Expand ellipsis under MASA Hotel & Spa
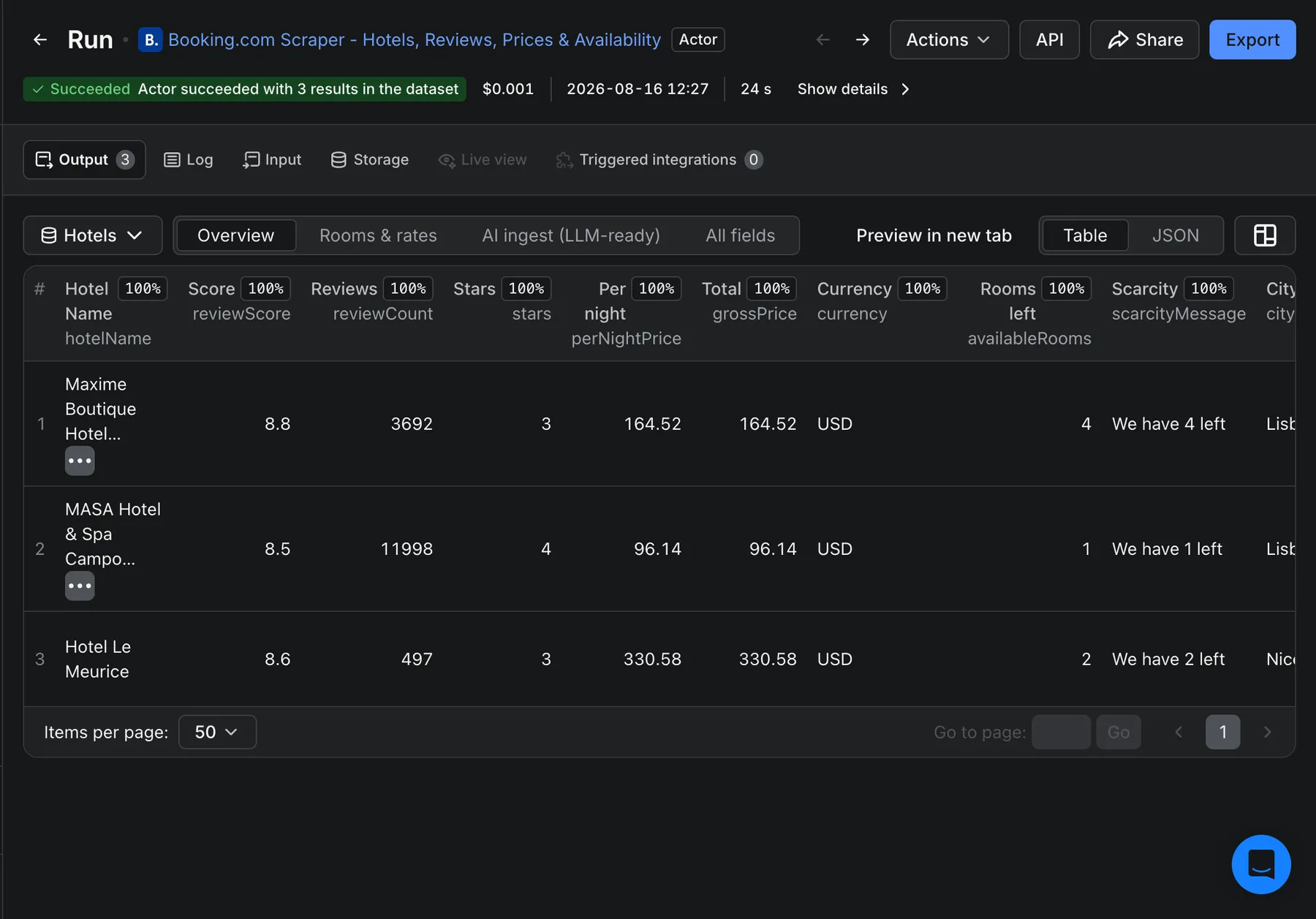 (80, 586)
